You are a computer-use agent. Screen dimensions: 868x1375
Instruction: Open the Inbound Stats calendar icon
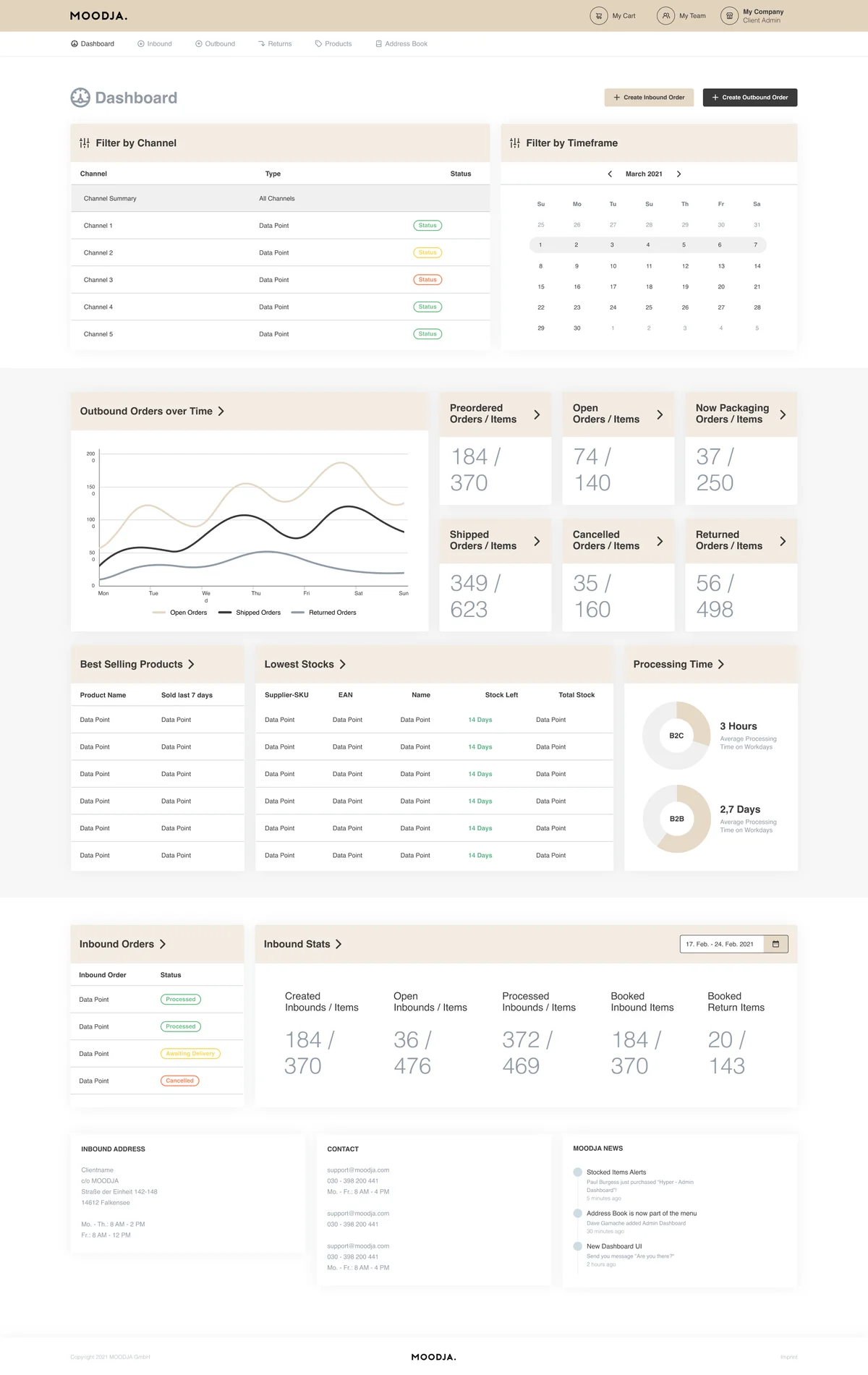[x=775, y=944]
